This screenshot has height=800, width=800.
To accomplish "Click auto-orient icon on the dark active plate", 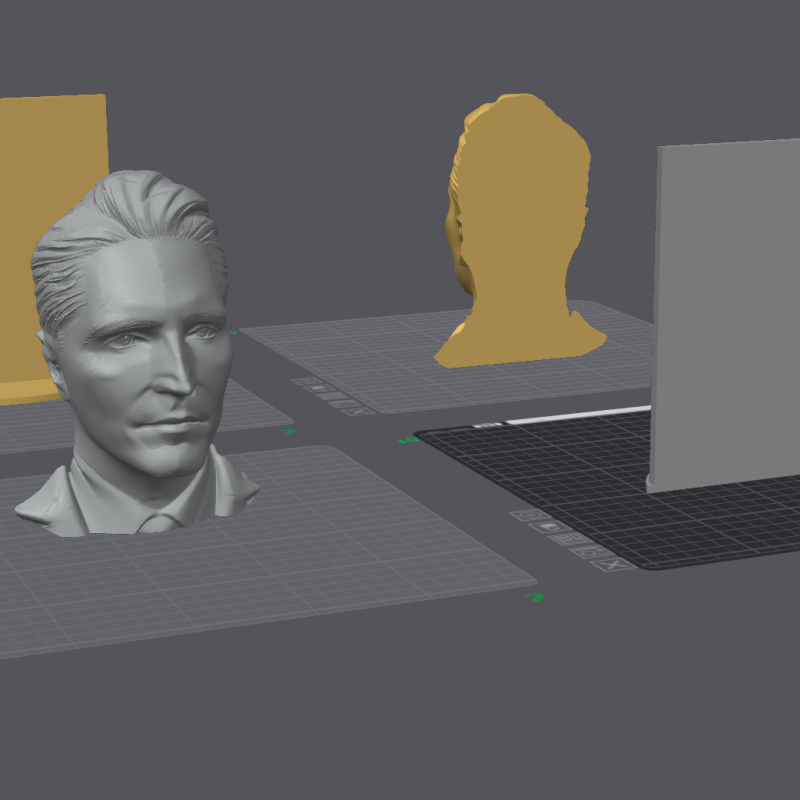I will [x=528, y=515].
